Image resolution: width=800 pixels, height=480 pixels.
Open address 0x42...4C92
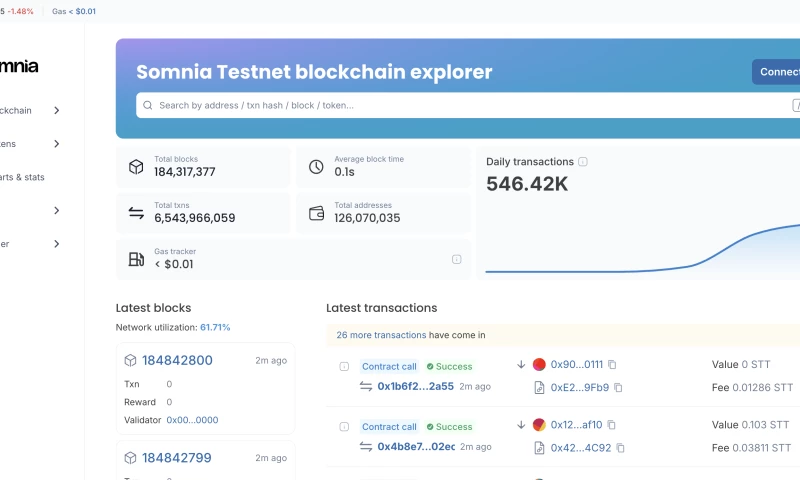581,448
